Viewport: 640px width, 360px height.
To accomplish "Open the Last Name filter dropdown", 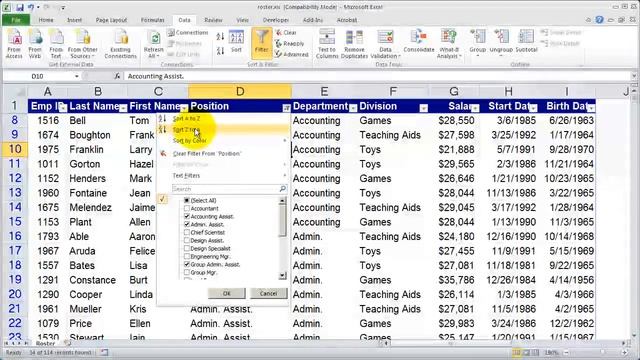I will click(123, 108).
